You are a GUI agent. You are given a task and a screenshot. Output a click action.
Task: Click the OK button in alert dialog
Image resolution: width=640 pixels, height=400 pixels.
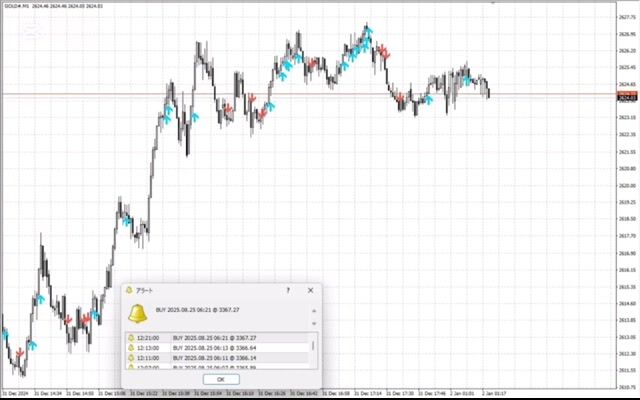[x=221, y=379]
